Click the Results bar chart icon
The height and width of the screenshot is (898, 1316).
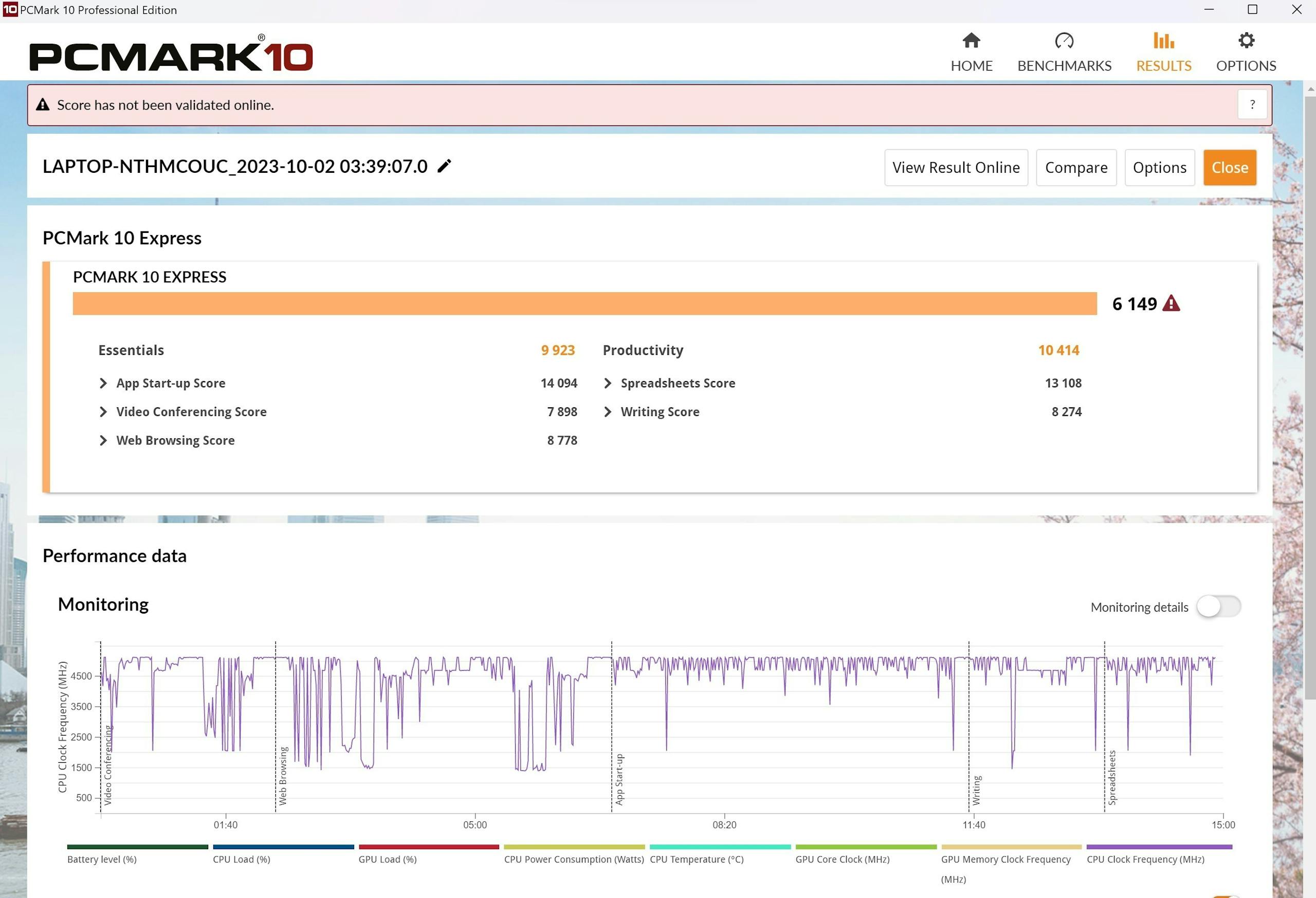pyautogui.click(x=1163, y=41)
